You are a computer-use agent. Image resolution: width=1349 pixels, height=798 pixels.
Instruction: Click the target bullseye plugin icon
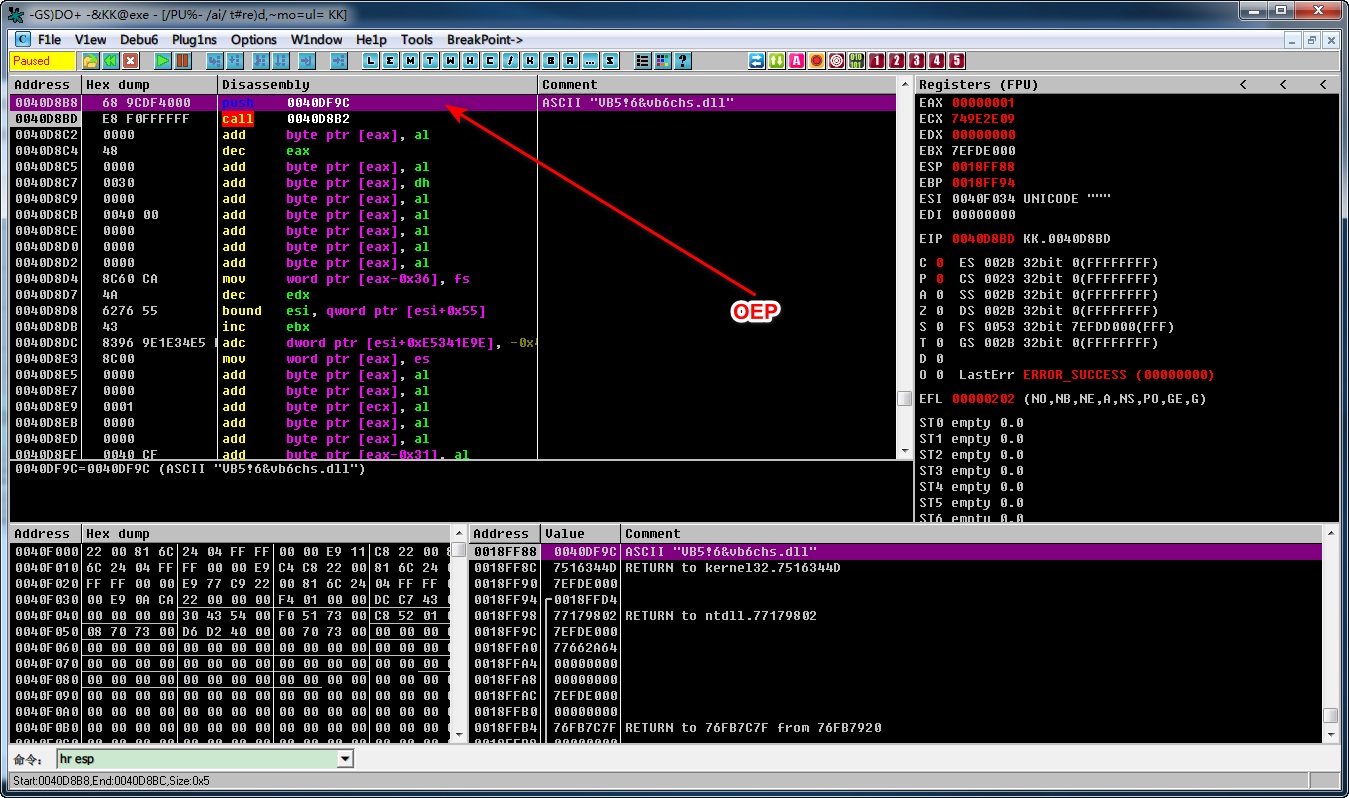coord(837,61)
